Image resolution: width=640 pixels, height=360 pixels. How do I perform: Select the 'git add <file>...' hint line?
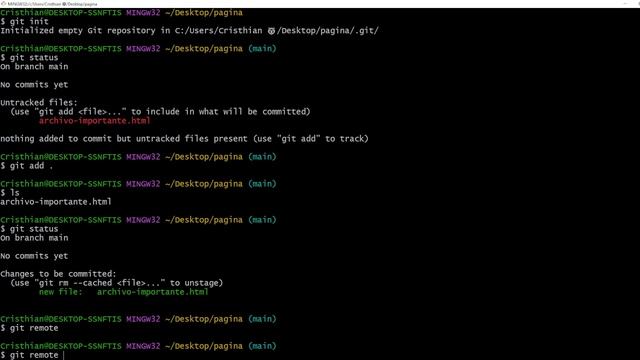pyautogui.click(x=160, y=111)
